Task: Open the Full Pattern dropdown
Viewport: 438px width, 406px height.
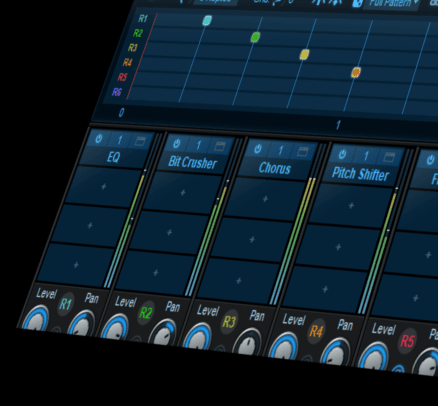Action: [390, 4]
